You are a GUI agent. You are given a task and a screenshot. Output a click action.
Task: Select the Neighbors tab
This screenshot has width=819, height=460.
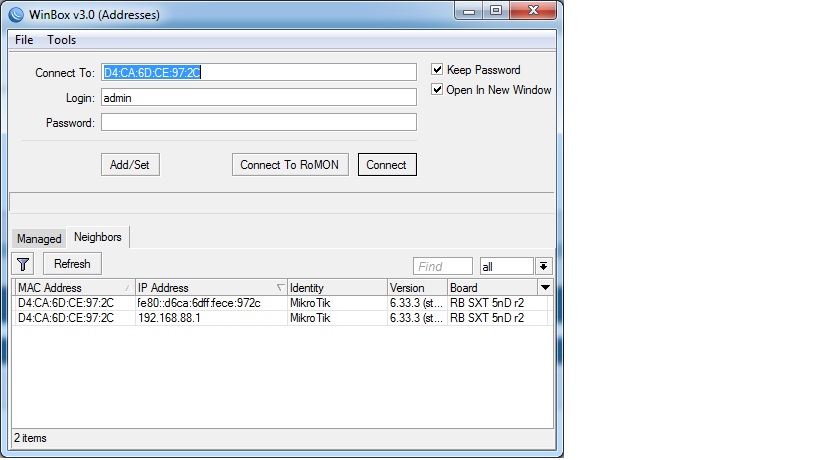tap(98, 237)
